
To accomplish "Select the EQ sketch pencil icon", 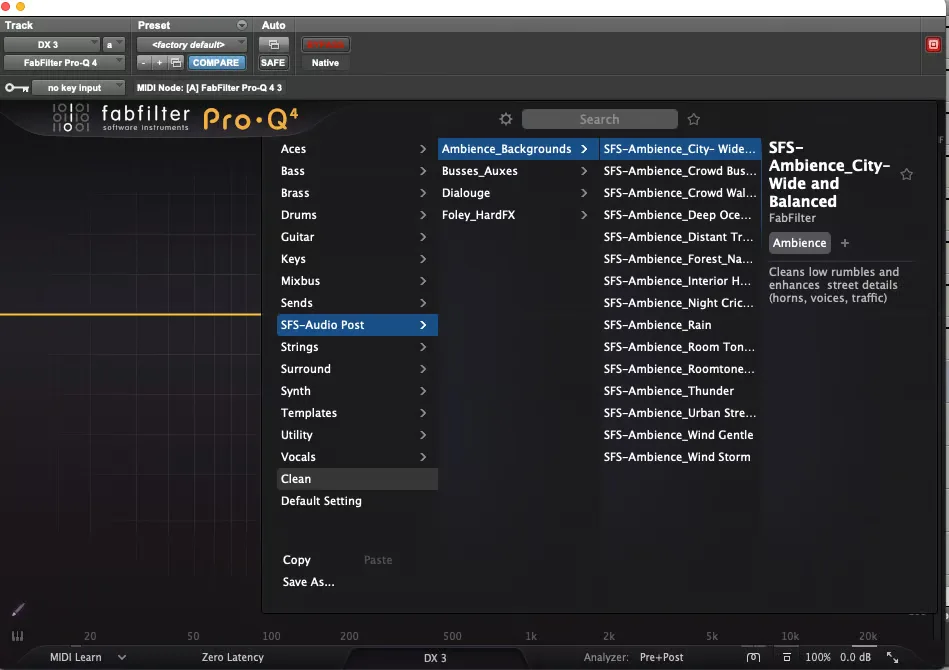I will click(18, 609).
